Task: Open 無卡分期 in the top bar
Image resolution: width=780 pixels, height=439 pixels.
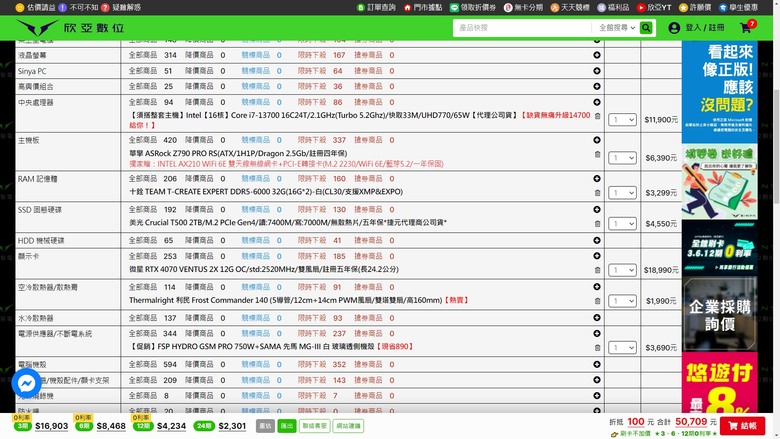Action: 523,7
